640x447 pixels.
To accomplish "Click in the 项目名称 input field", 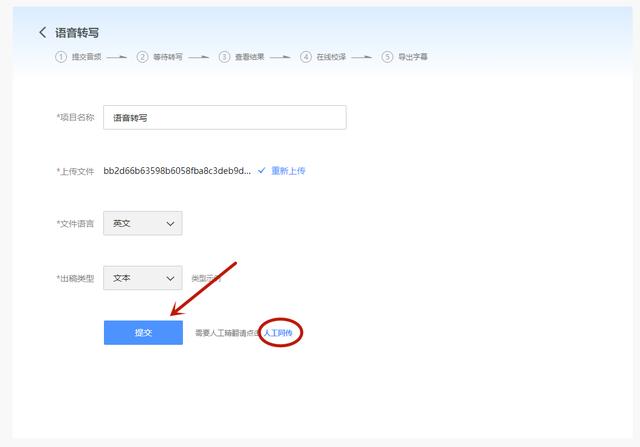I will click(224, 118).
